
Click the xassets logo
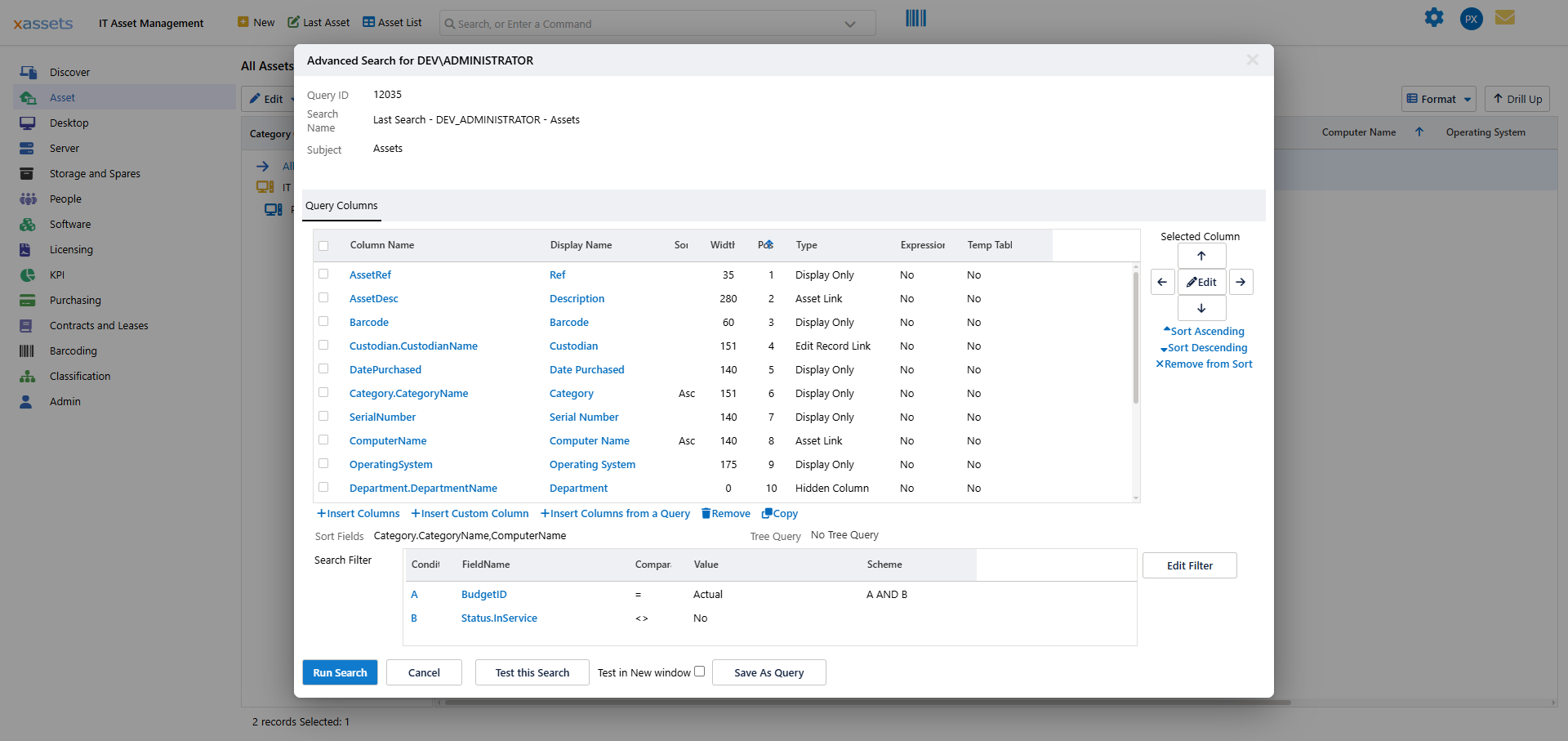point(43,23)
